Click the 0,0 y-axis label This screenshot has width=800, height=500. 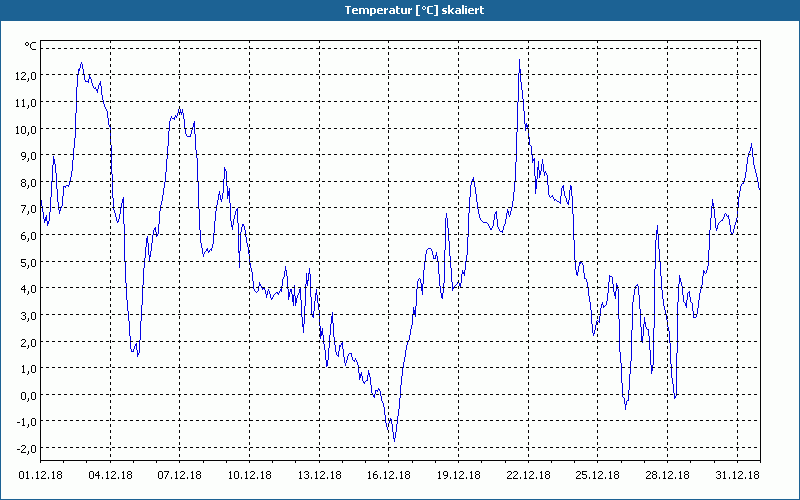28,395
